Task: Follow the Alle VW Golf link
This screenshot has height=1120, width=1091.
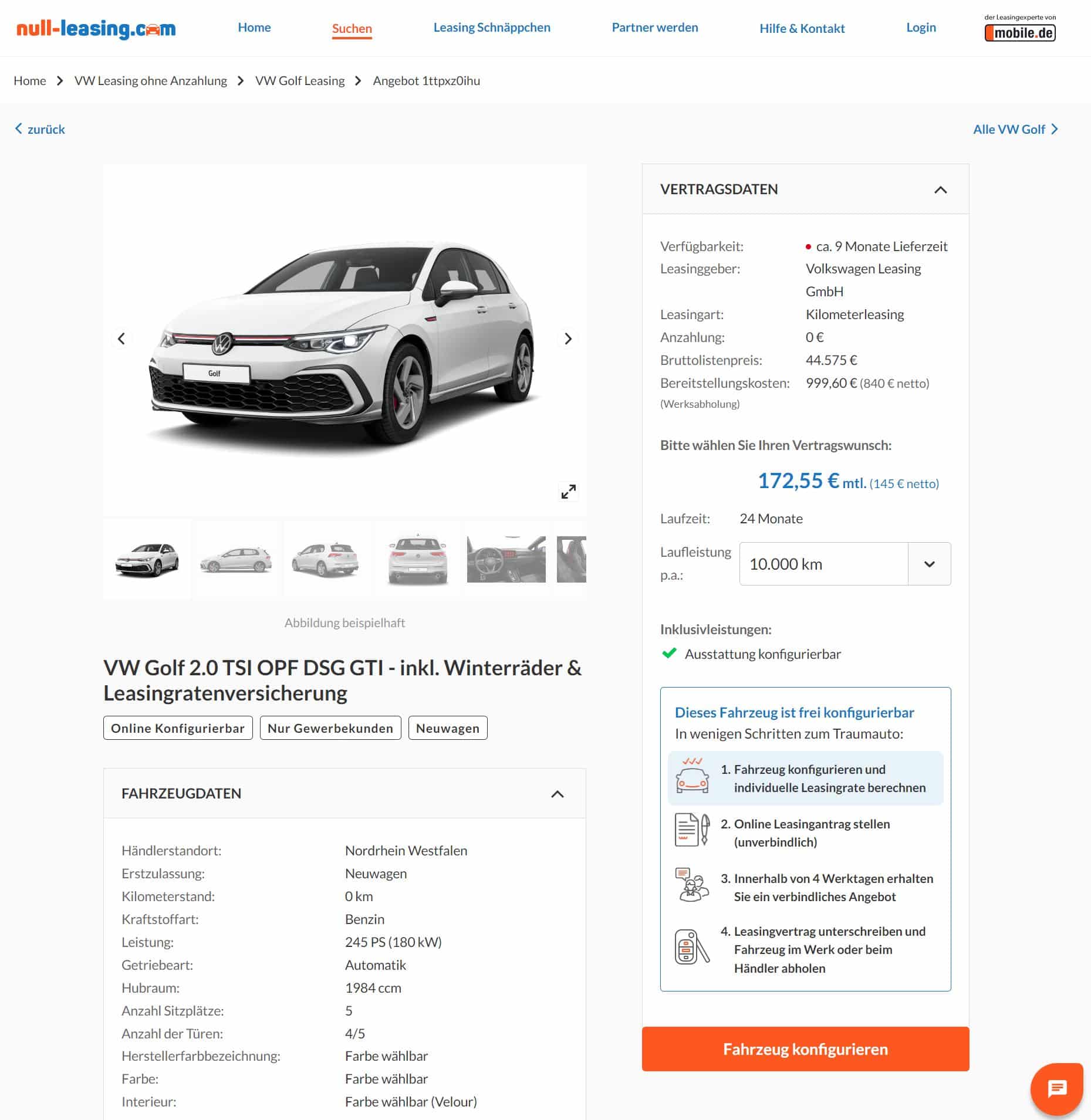Action: pyautogui.click(x=1015, y=129)
